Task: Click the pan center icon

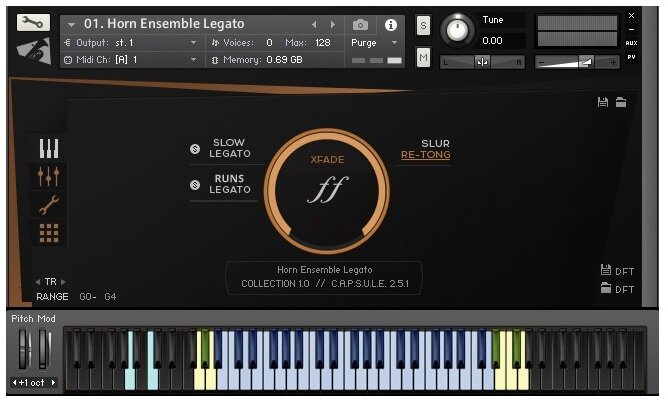Action: click(482, 63)
